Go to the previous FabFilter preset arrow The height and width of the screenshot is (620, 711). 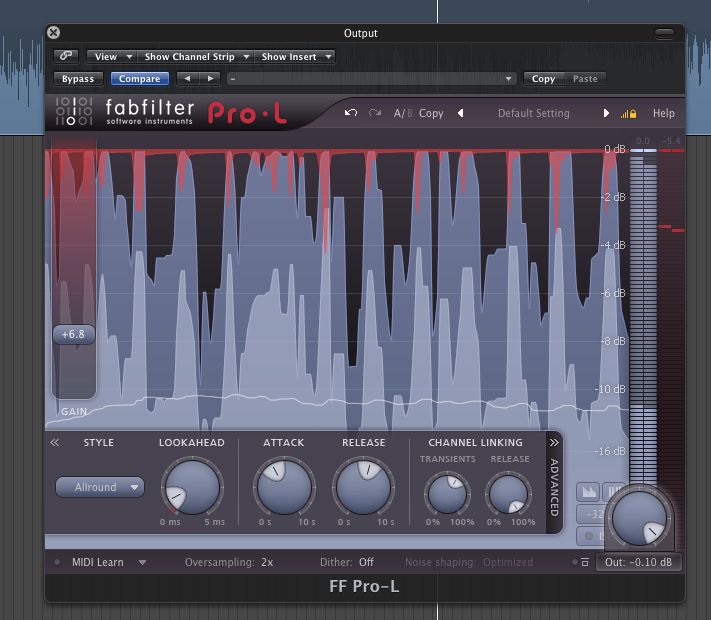click(461, 113)
